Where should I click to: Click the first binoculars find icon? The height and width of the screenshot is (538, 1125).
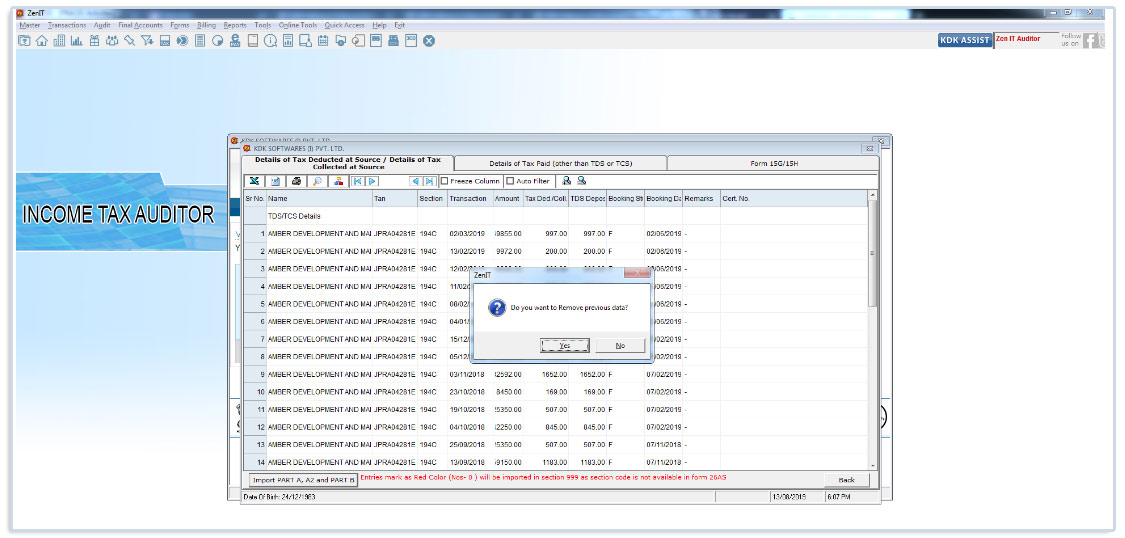(567, 181)
